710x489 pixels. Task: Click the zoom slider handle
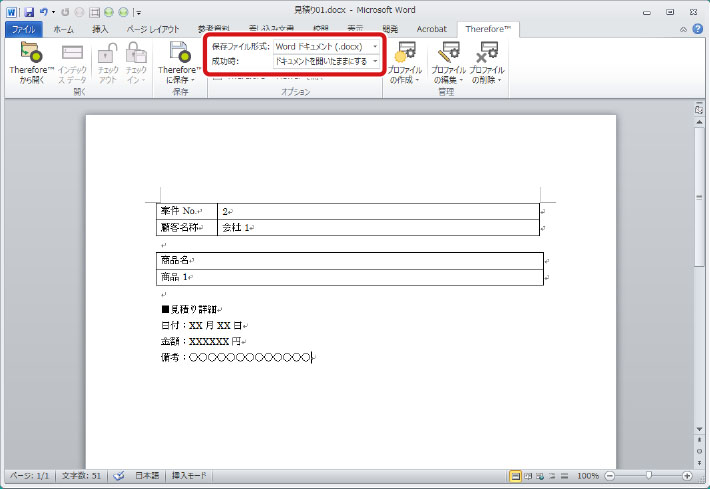pyautogui.click(x=648, y=476)
